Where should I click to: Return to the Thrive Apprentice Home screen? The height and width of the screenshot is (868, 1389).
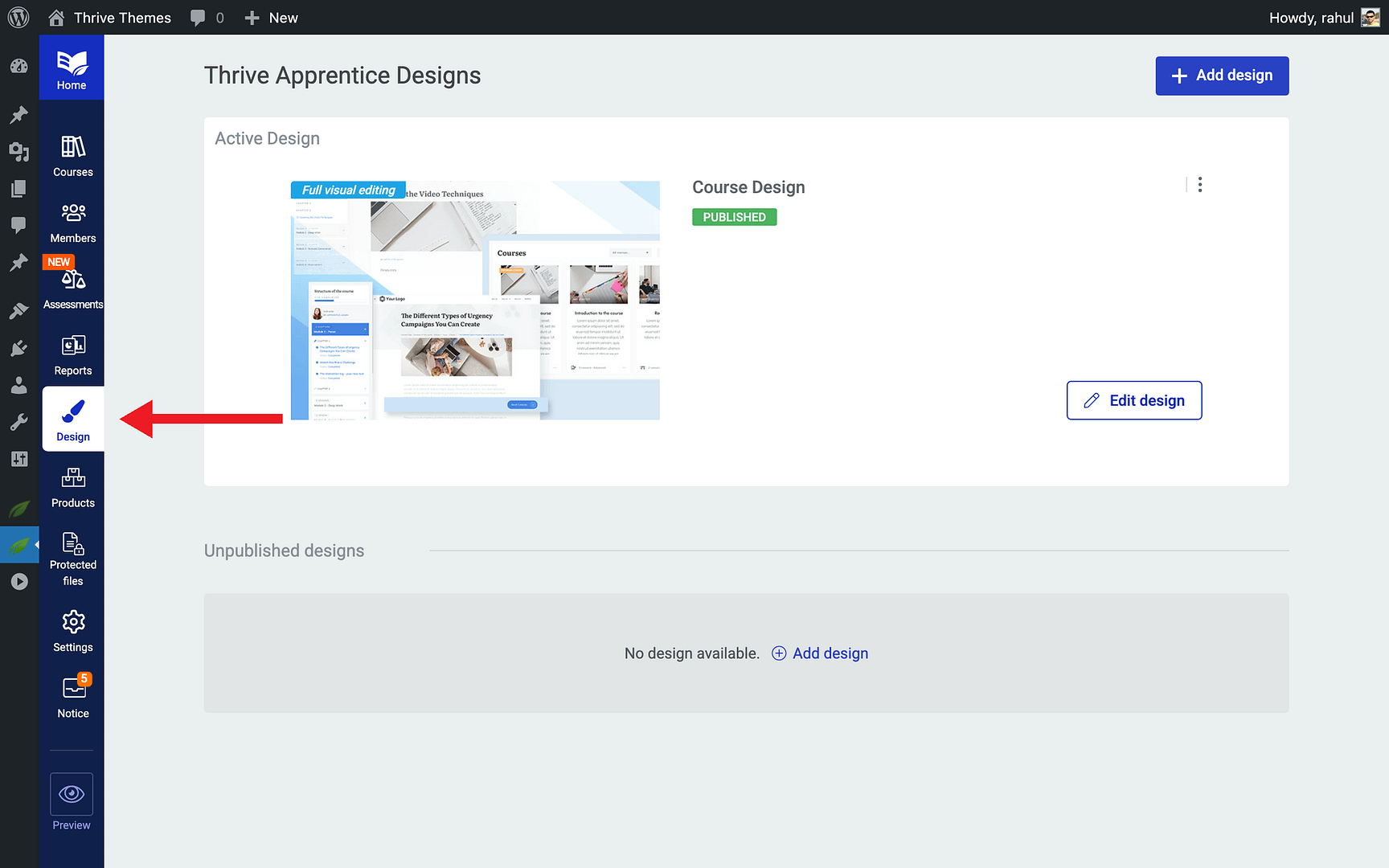point(72,67)
